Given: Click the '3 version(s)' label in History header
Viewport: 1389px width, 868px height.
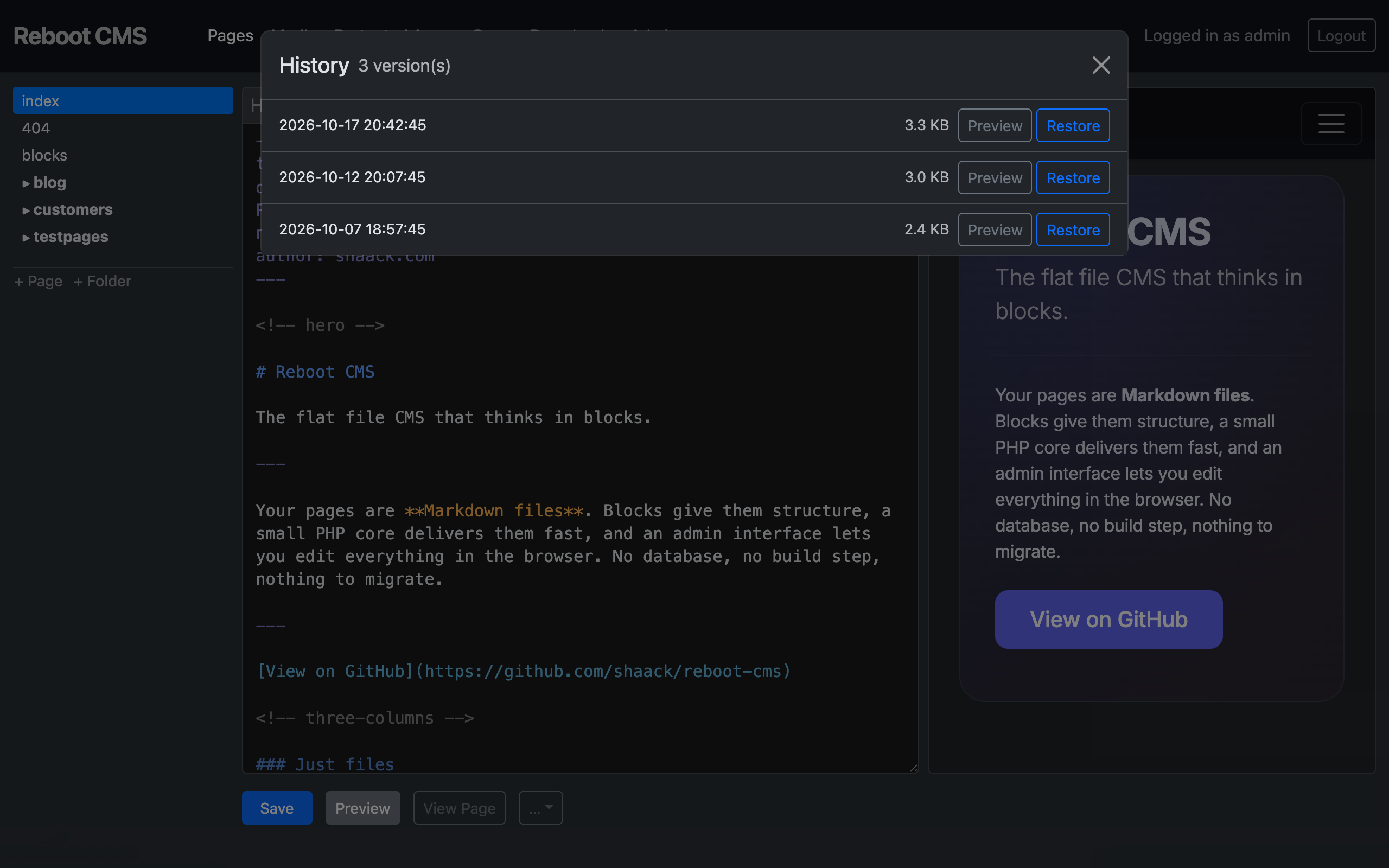Looking at the screenshot, I should click(x=405, y=66).
